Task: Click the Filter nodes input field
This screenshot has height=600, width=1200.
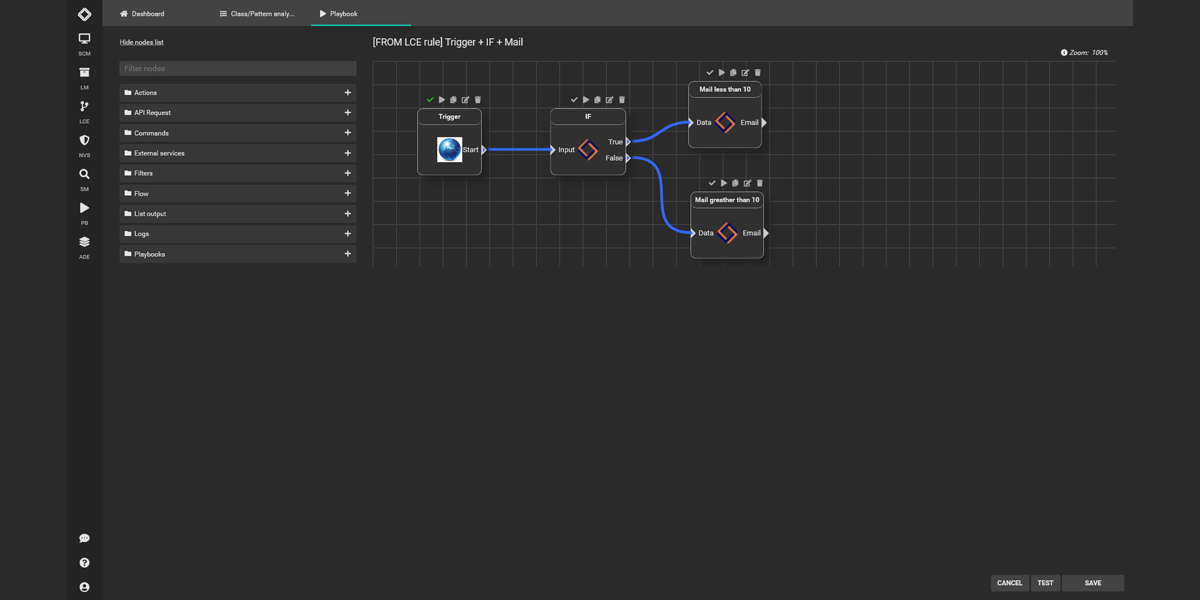Action: point(237,69)
